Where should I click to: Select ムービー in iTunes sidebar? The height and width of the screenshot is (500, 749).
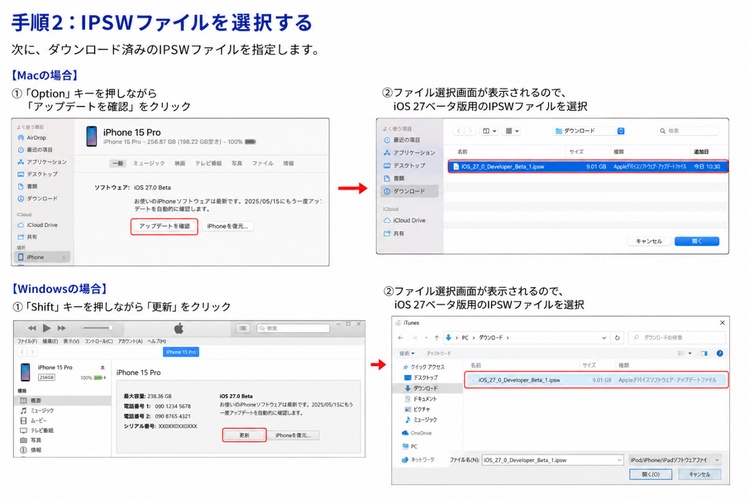click(x=33, y=421)
